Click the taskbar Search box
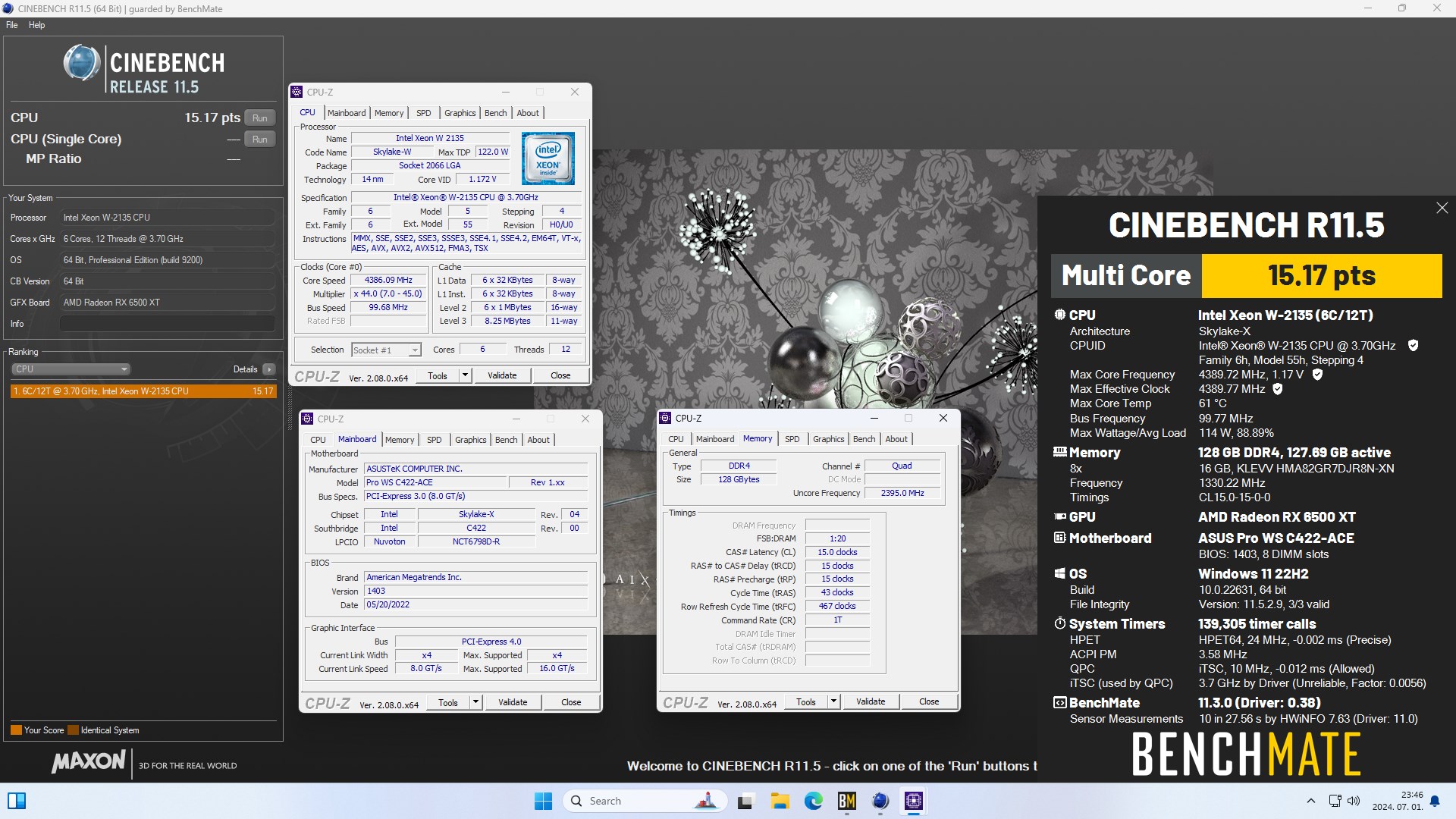This screenshot has width=1456, height=819. point(645,801)
